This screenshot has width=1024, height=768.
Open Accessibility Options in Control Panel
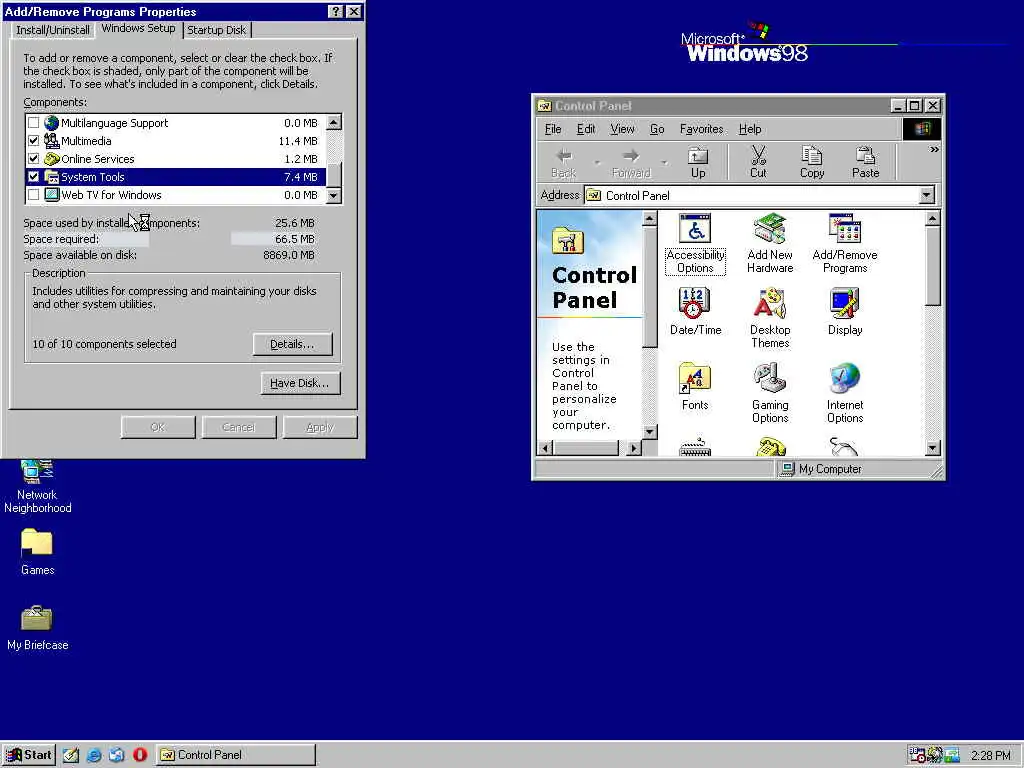pos(695,244)
